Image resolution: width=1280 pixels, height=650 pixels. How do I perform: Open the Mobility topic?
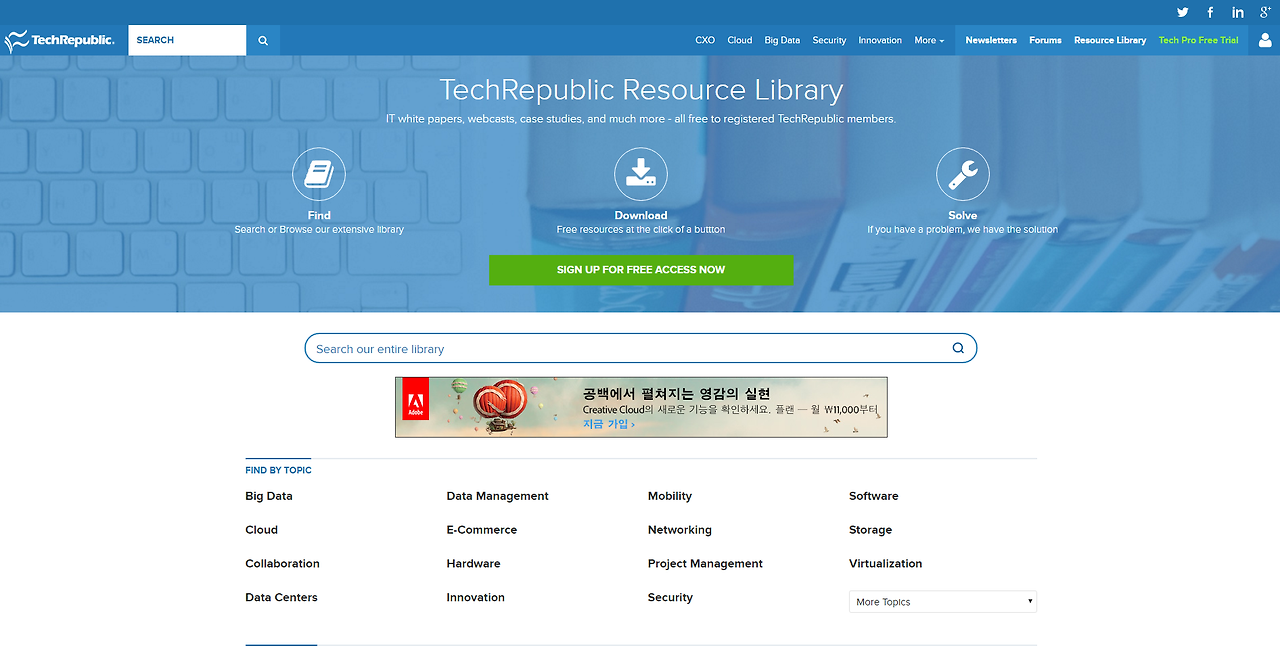pyautogui.click(x=670, y=496)
